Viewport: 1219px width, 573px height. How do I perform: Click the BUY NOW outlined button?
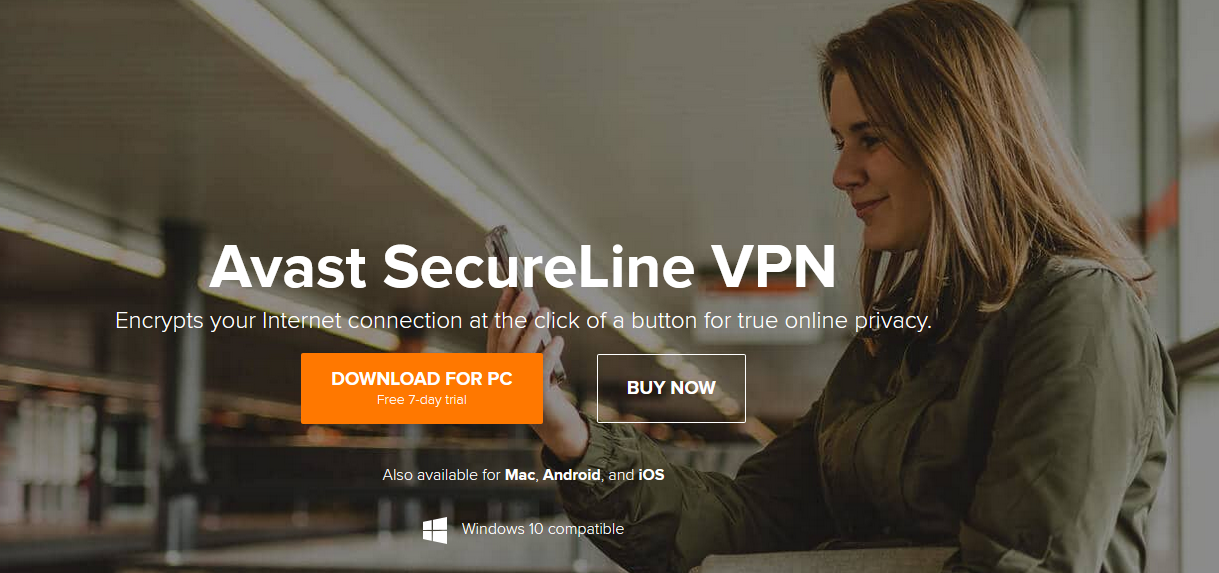[x=671, y=388]
